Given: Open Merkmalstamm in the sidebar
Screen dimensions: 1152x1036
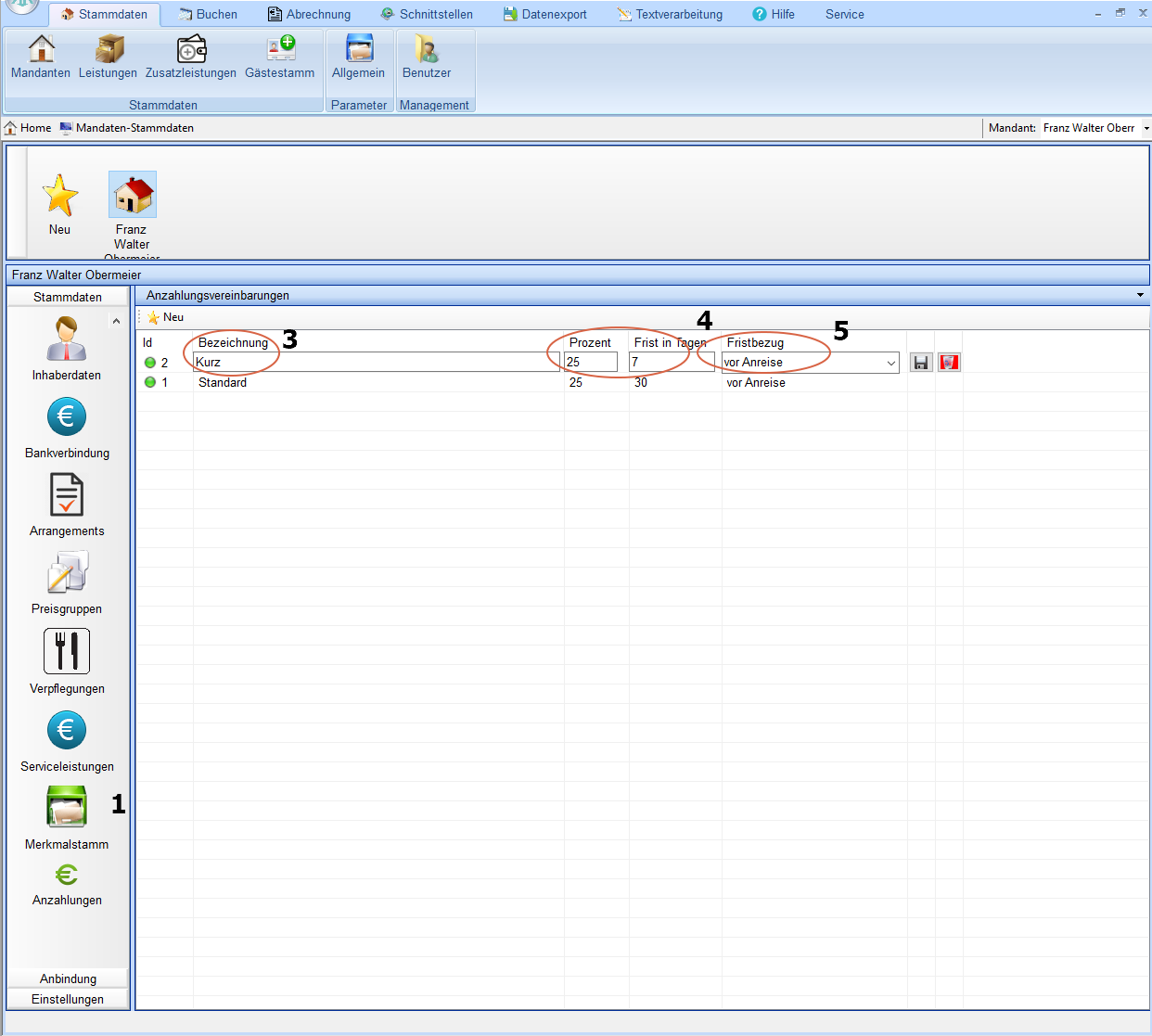Looking at the screenshot, I should pos(67,817).
